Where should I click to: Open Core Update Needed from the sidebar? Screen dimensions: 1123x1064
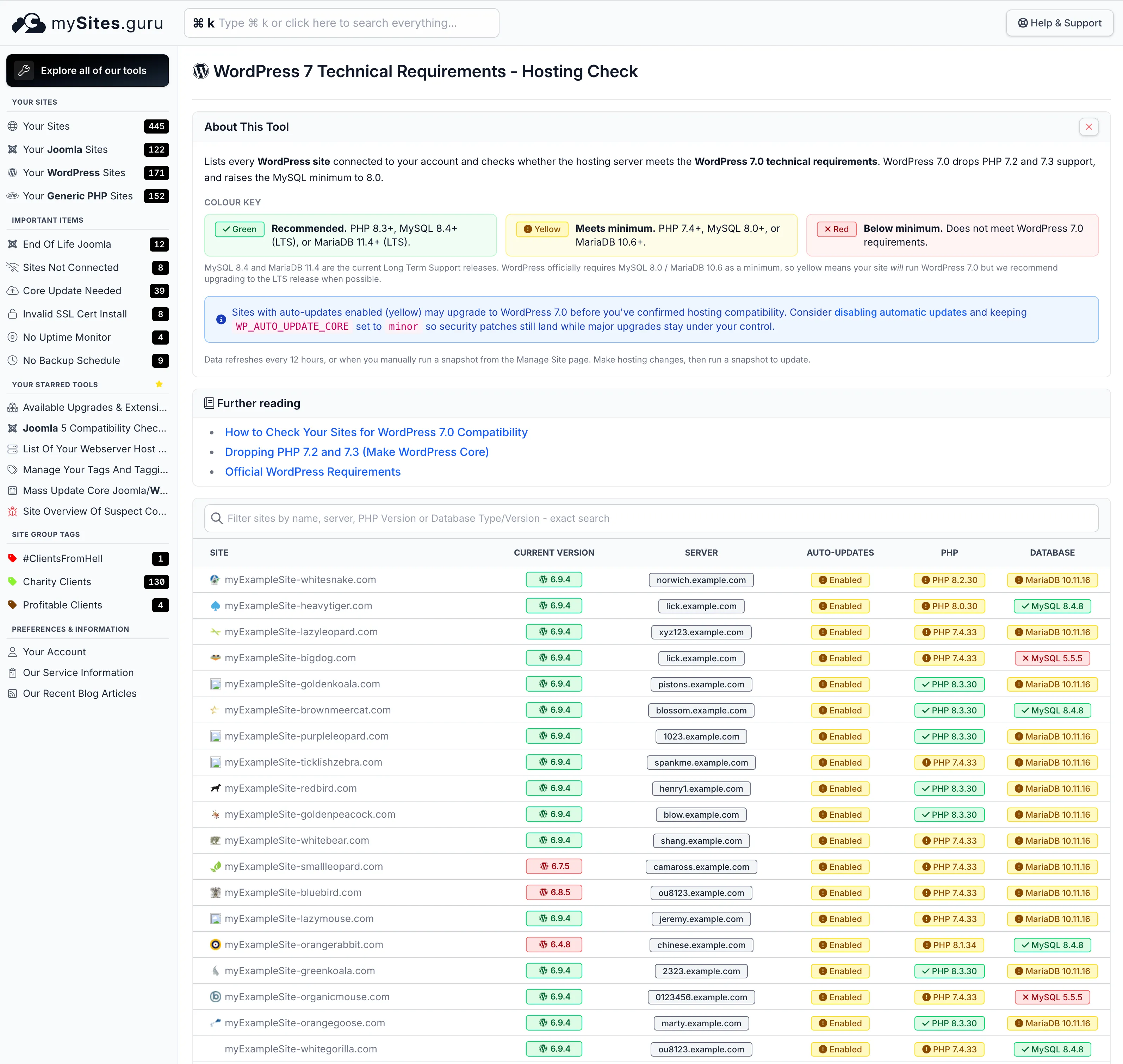73,290
